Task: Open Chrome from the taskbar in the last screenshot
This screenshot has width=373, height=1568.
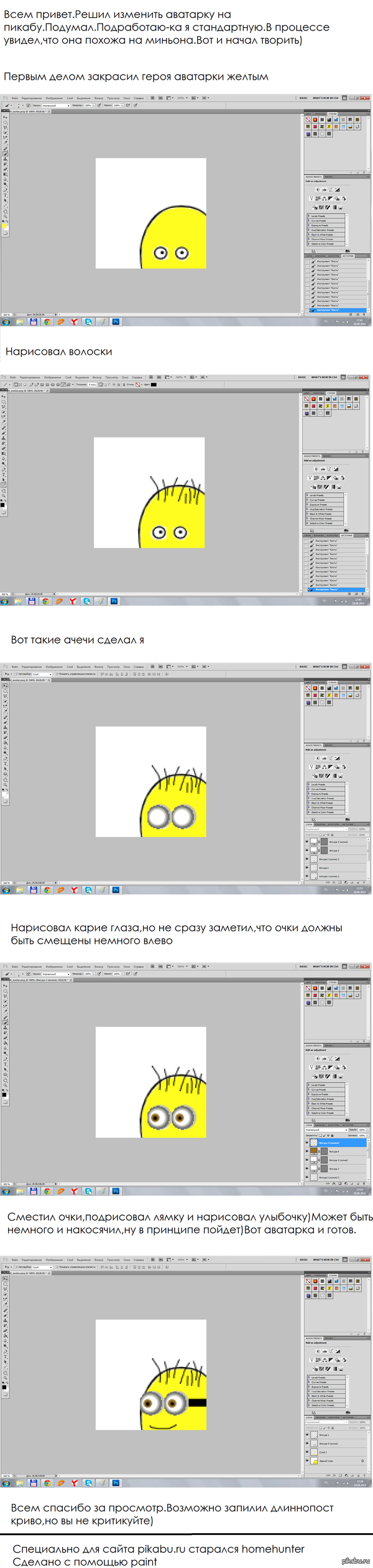Action: 47,1483
